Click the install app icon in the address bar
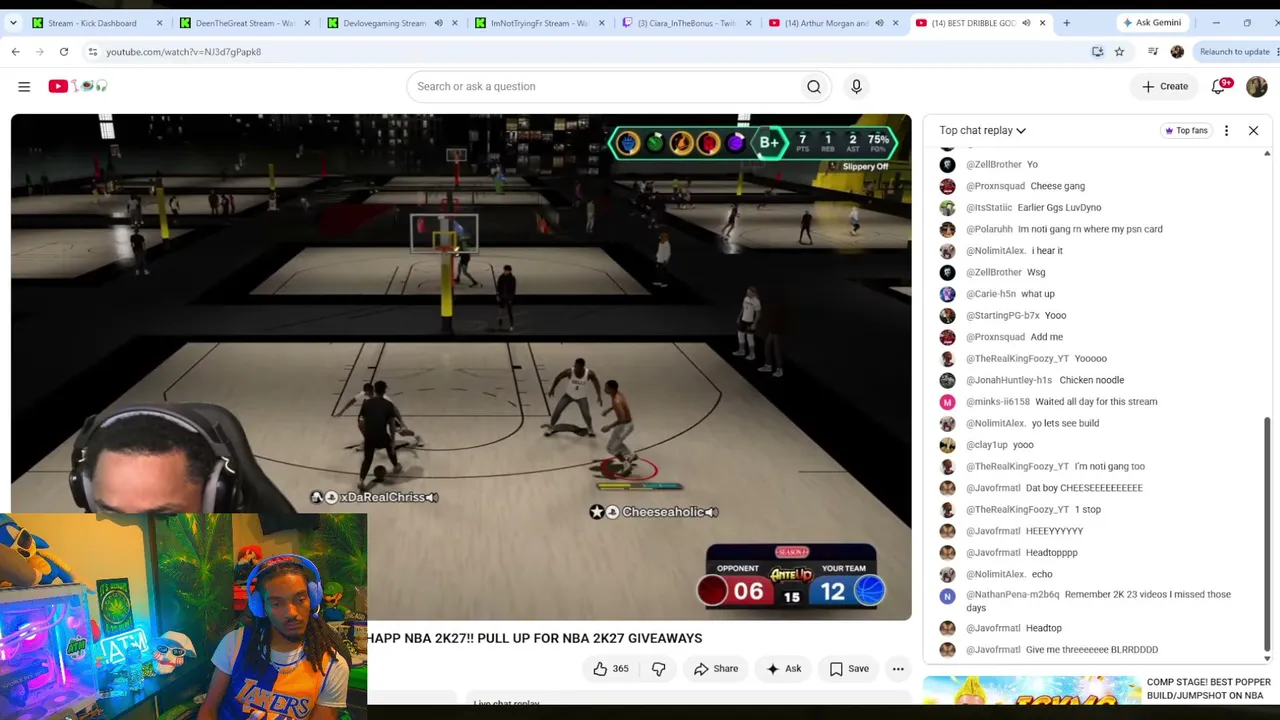The image size is (1280, 720). (x=1098, y=52)
